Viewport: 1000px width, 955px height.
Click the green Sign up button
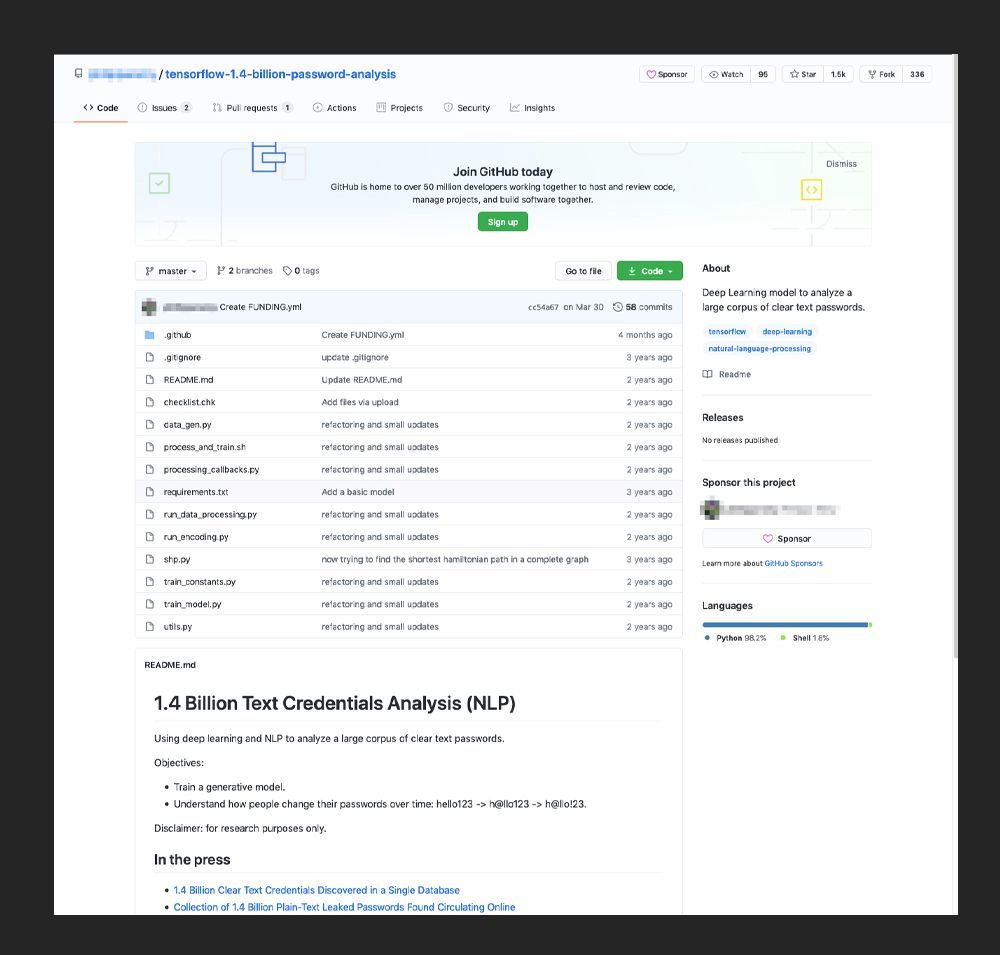(x=503, y=222)
